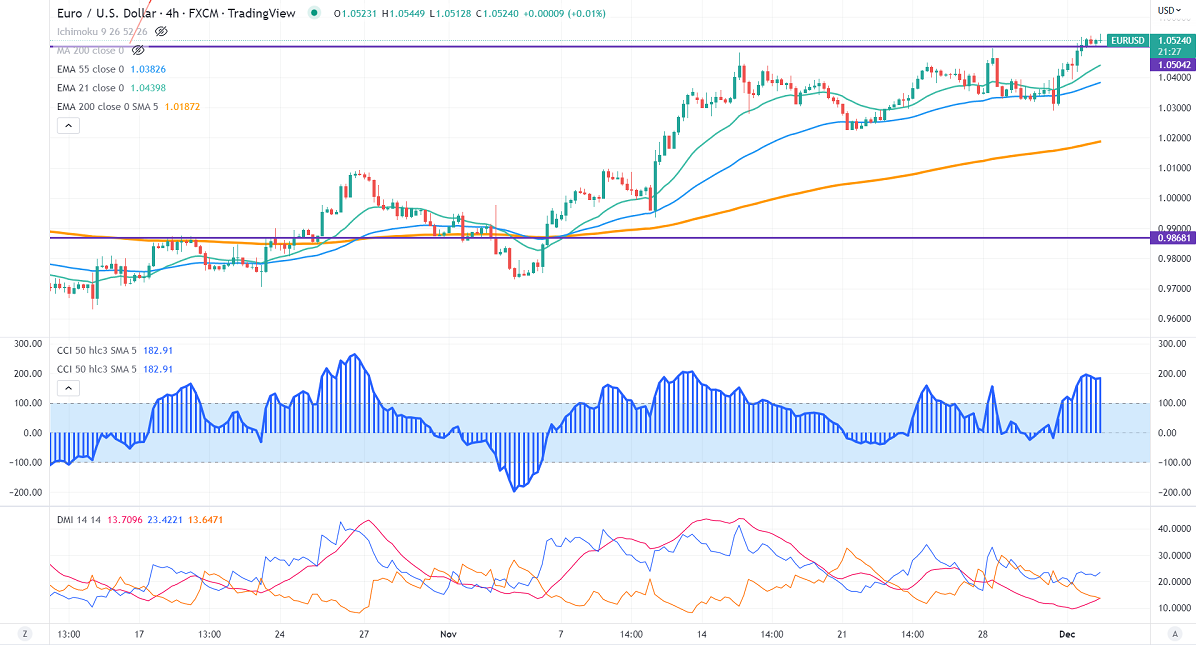Select the first CCI 50 hlc3 label
Screen dimensions: 1196x650
point(97,351)
